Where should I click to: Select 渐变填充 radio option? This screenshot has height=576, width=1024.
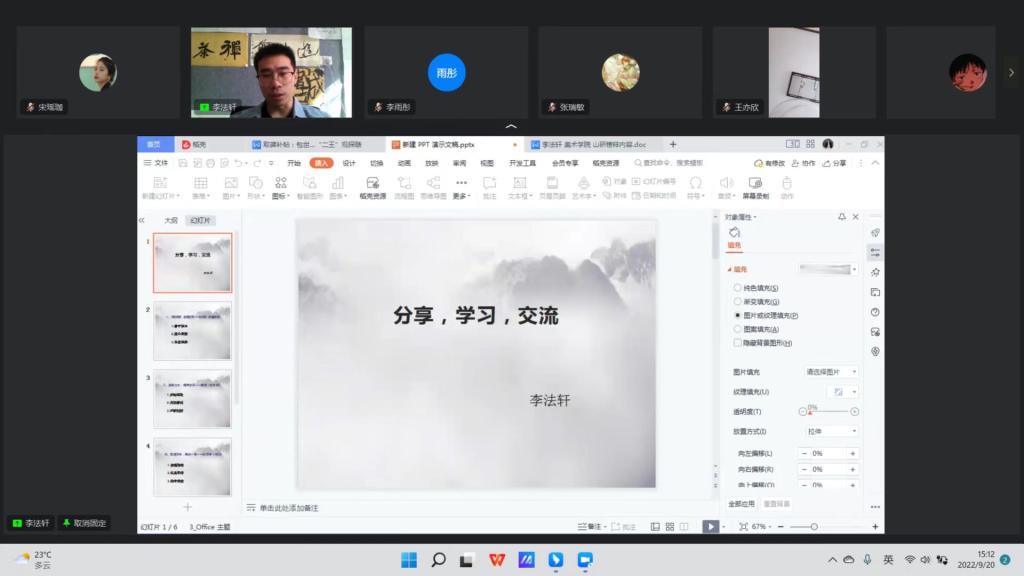(738, 301)
